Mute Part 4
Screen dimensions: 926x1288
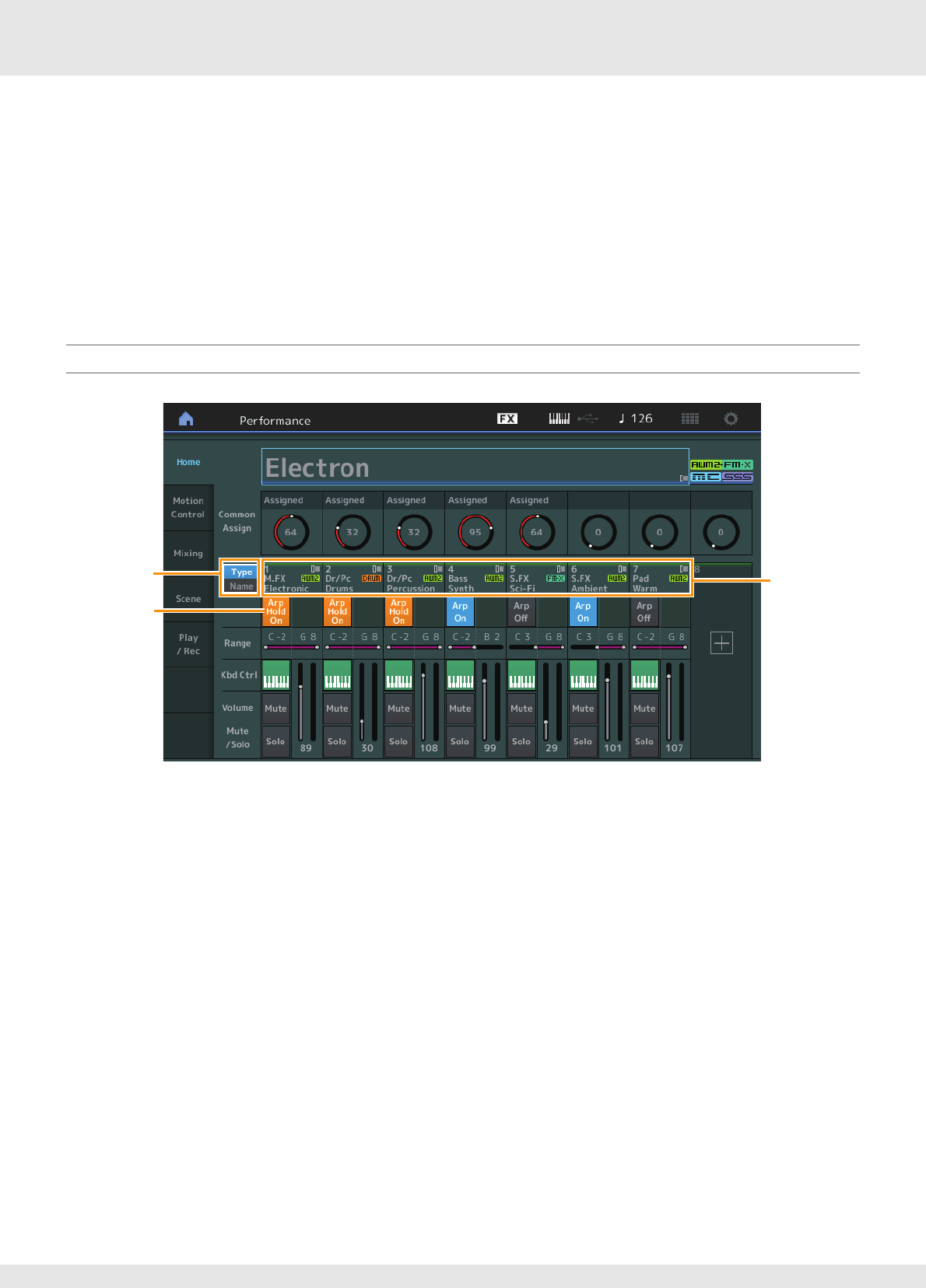460,709
